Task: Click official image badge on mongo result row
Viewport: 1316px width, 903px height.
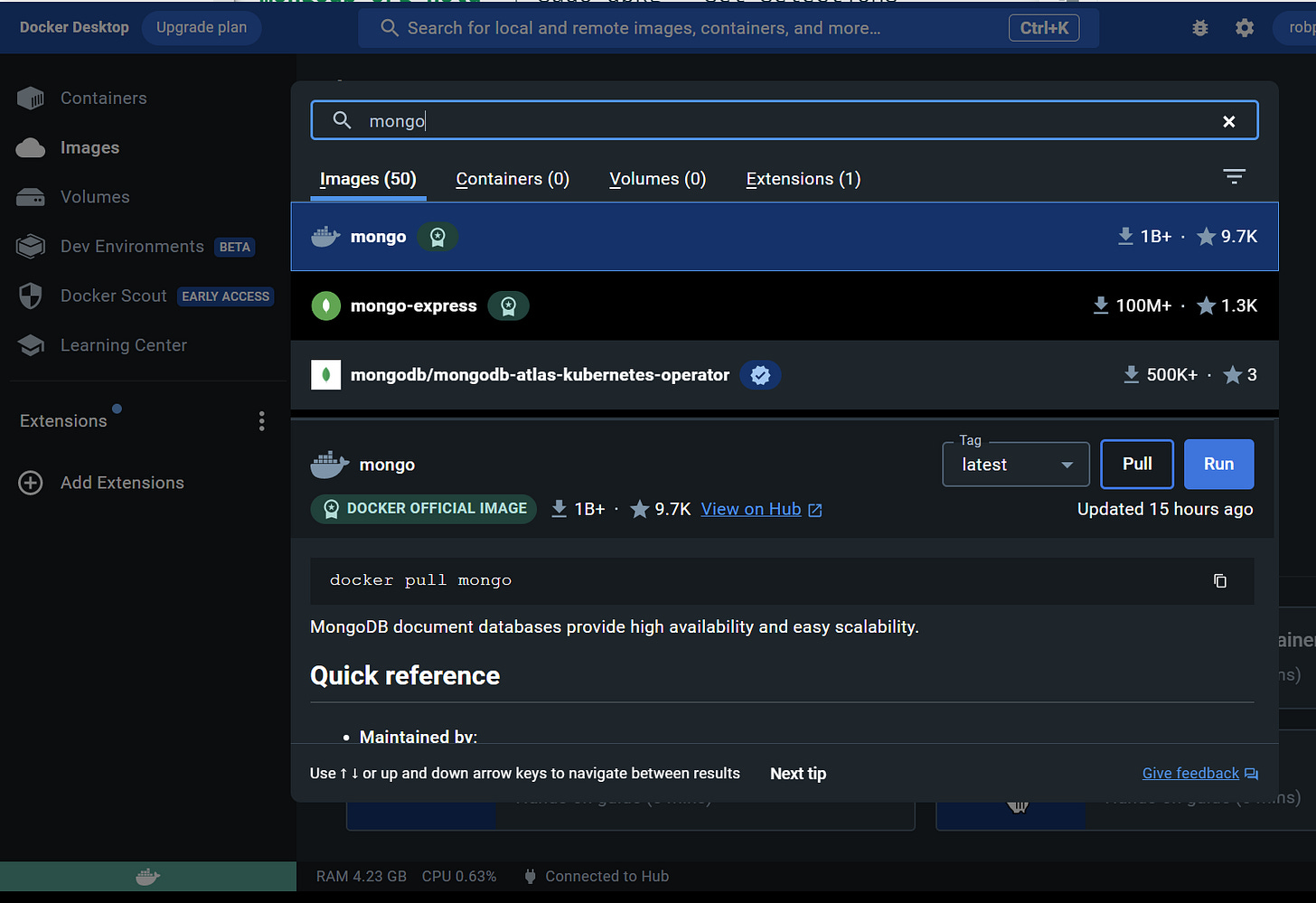Action: pos(437,237)
